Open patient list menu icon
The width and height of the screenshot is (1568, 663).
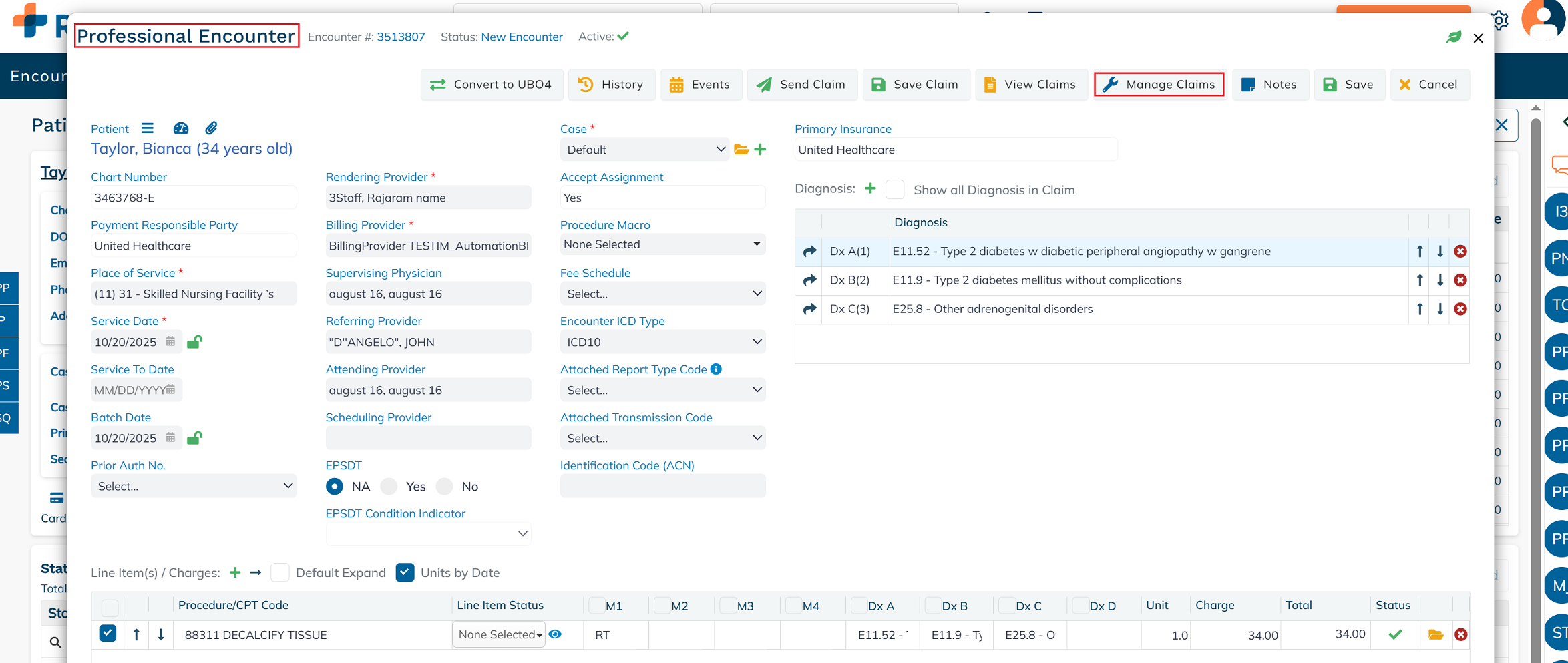pyautogui.click(x=148, y=128)
